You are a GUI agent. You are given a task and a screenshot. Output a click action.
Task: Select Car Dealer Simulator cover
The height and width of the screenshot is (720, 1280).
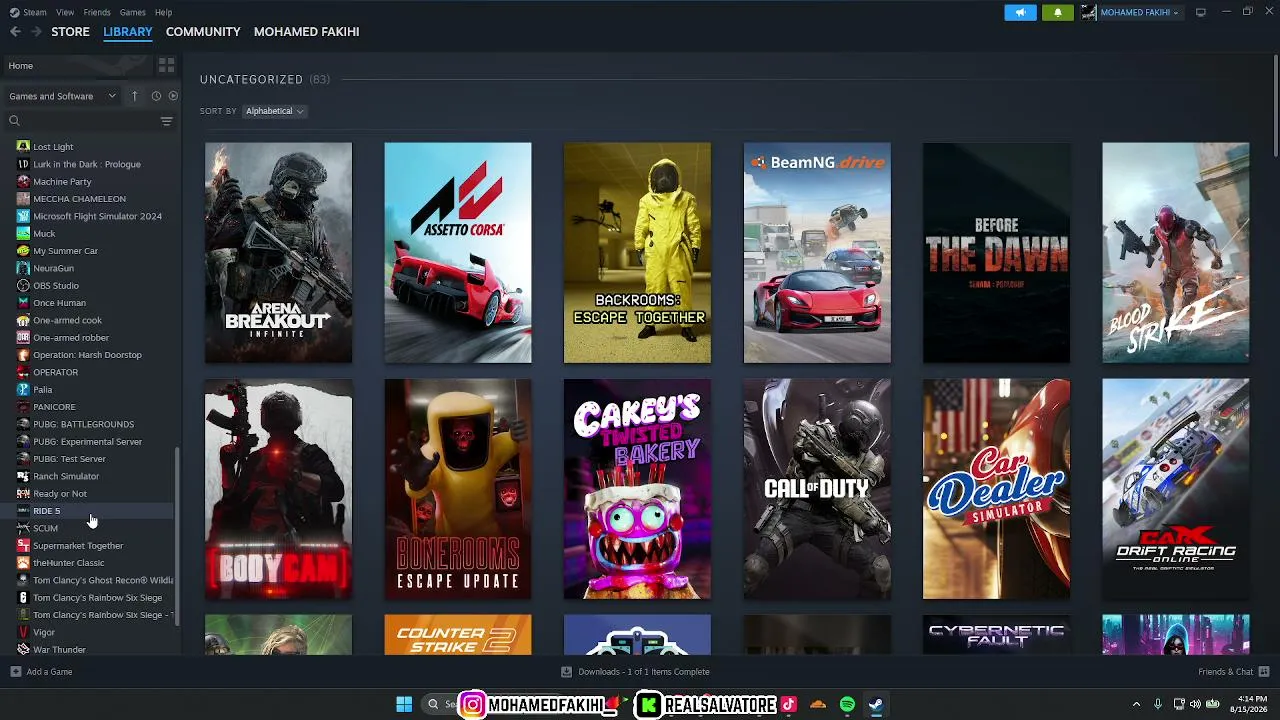coord(996,489)
